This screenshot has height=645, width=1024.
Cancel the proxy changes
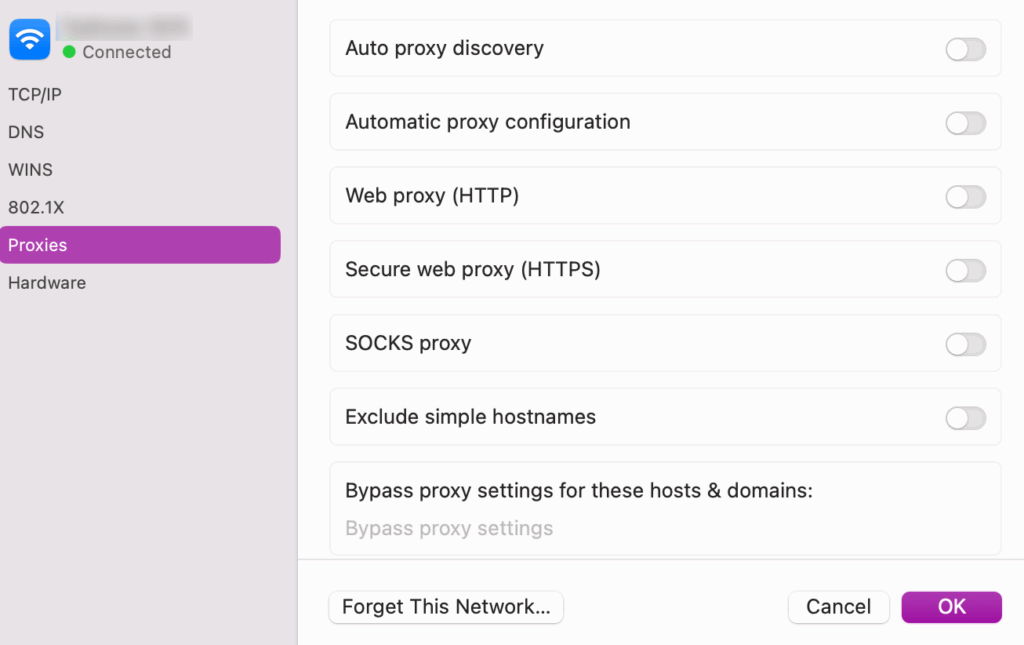point(838,607)
